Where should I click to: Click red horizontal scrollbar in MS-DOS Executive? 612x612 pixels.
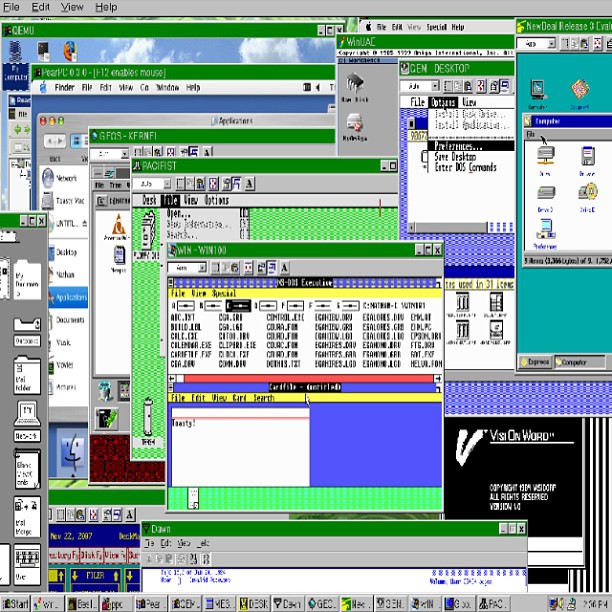tap(308, 378)
